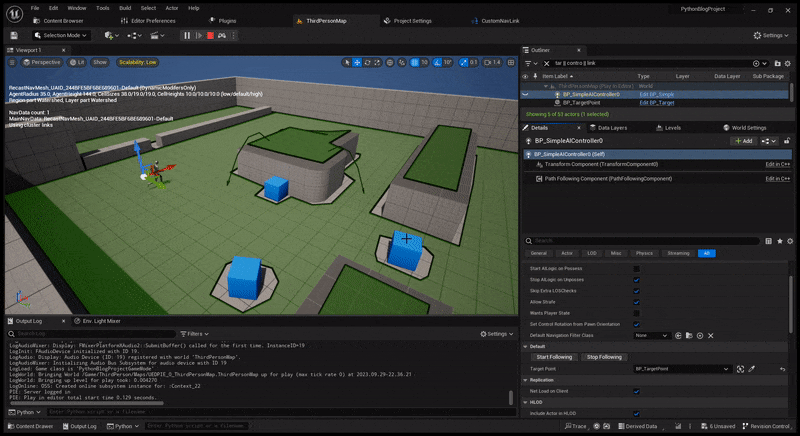Open the Target Point BP_TargetPoint dropdown
This screenshot has width=800, height=436.
682,369
